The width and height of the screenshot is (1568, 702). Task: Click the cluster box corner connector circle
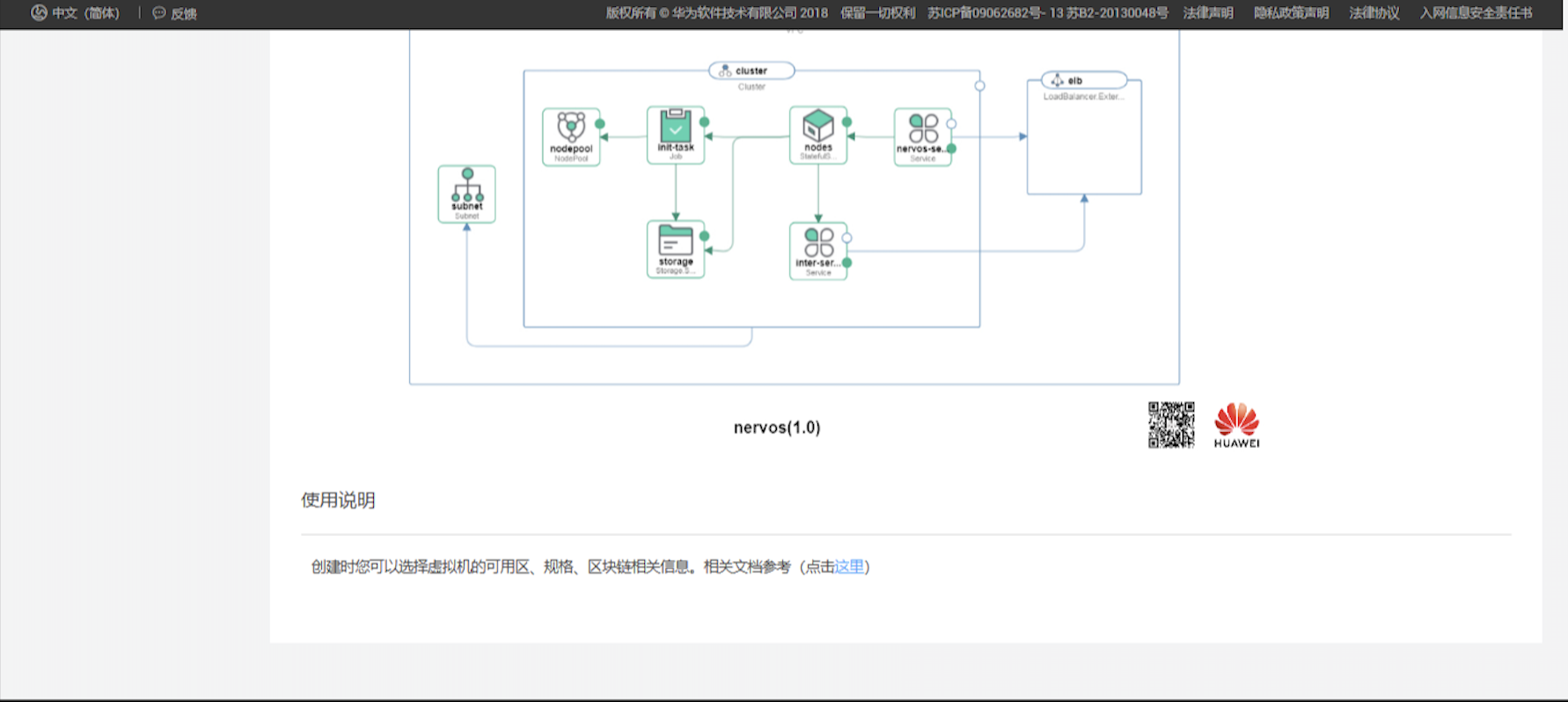979,85
